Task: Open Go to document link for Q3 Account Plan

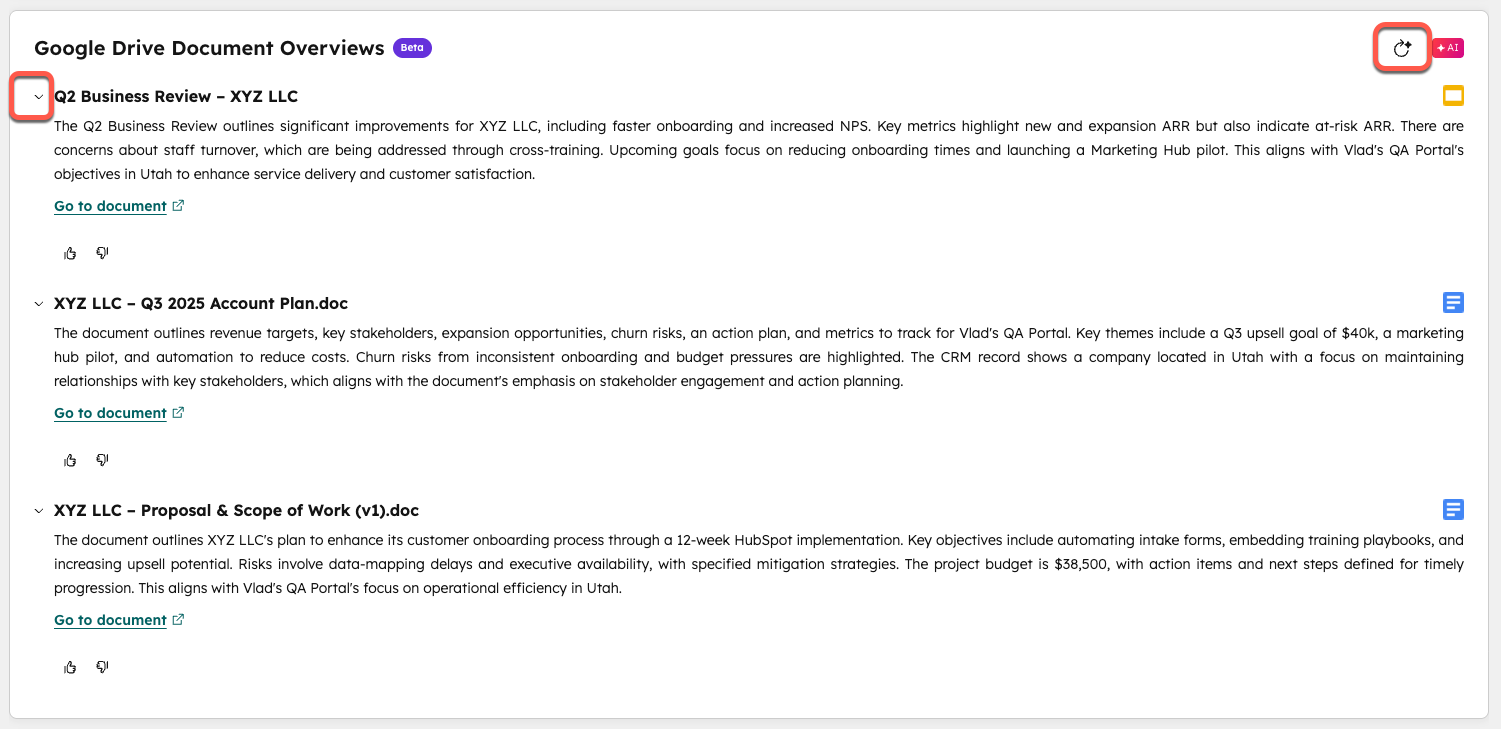Action: [110, 413]
